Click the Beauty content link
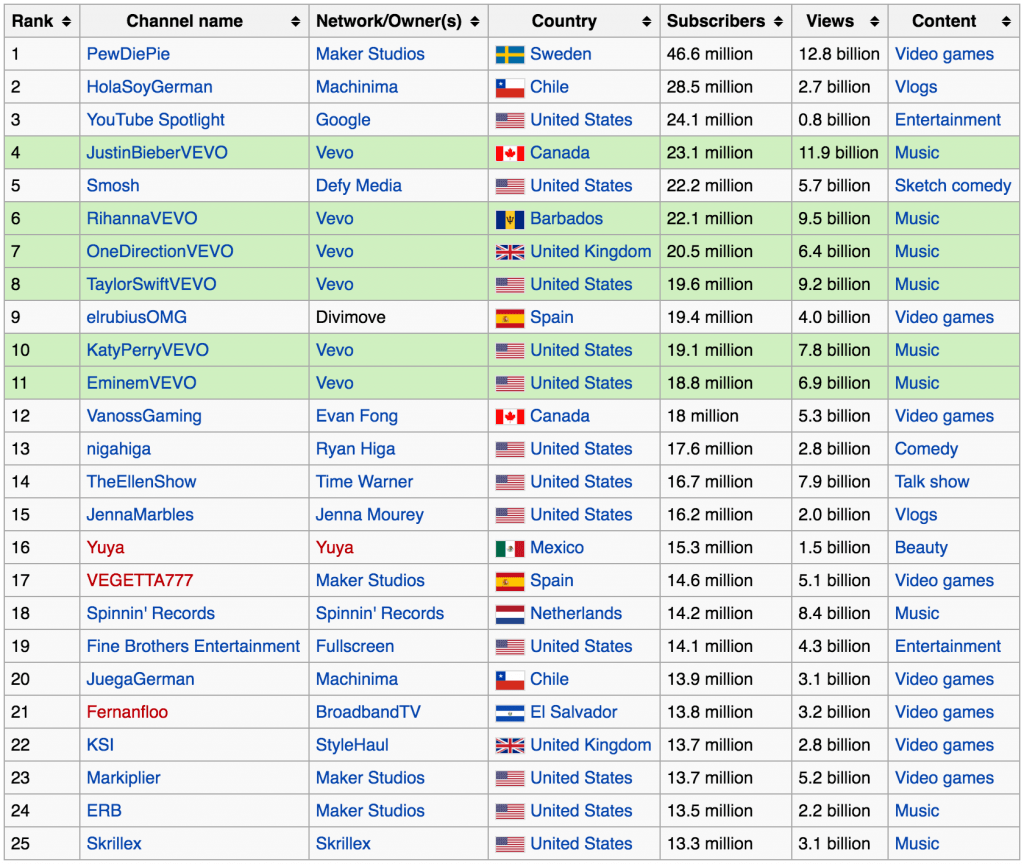 click(x=921, y=548)
